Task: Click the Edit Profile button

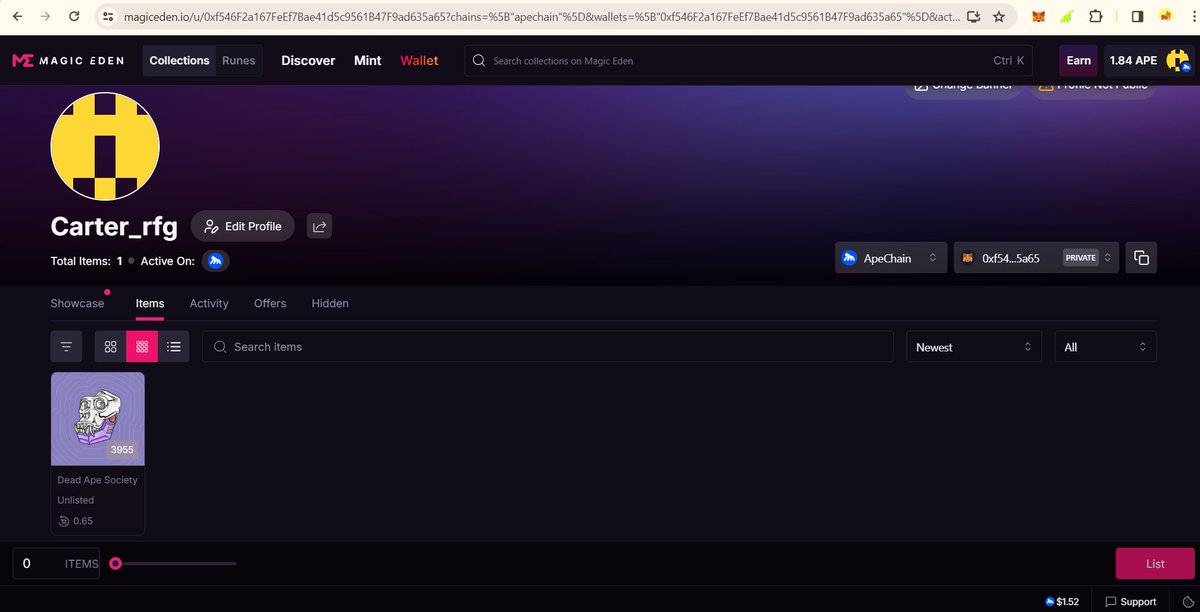Action: 243,226
